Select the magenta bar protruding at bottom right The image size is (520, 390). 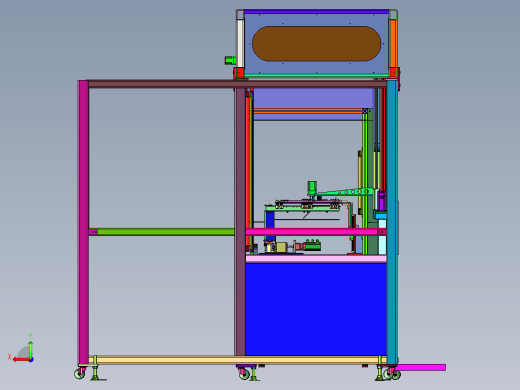422,367
